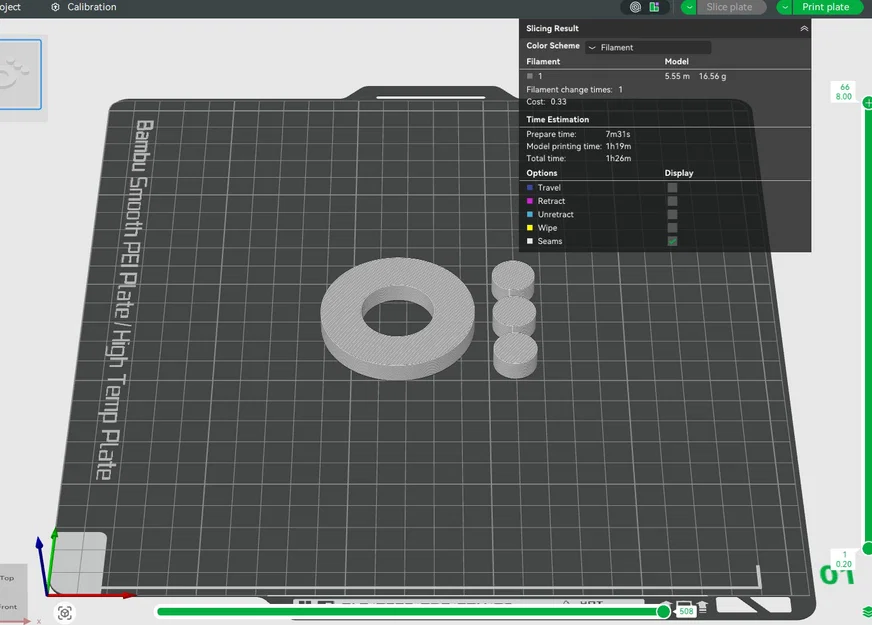Click the 5.55 m filament length
Image resolution: width=872 pixels, height=625 pixels.
tap(677, 76)
